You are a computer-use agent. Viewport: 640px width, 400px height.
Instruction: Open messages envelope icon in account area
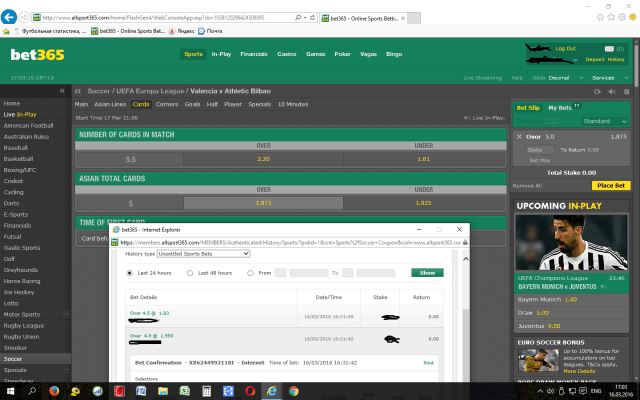tap(609, 49)
